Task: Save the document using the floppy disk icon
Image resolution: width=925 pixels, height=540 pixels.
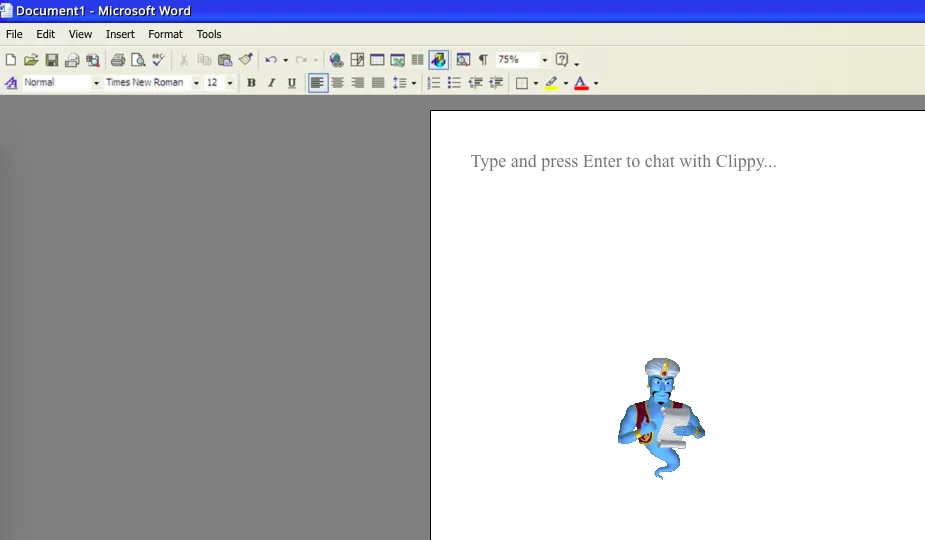Action: 52,60
